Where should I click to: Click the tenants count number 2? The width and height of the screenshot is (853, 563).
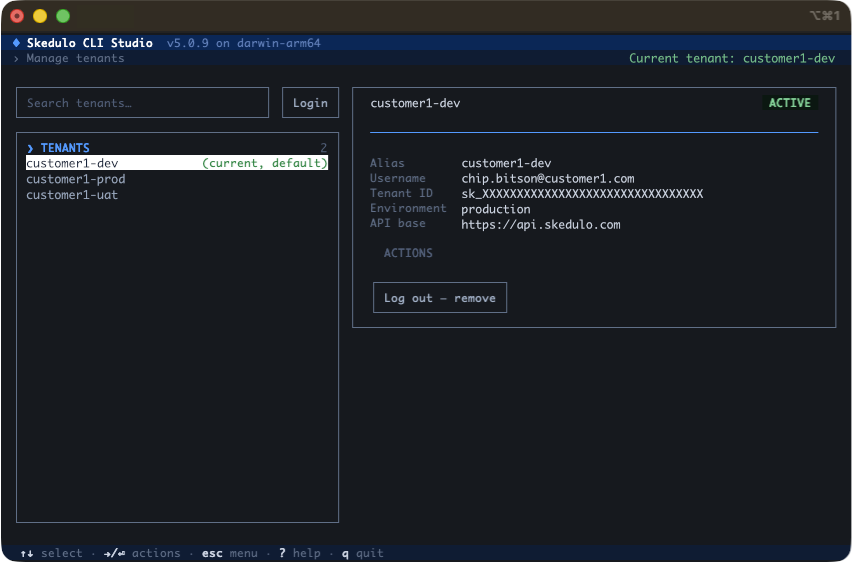324,148
